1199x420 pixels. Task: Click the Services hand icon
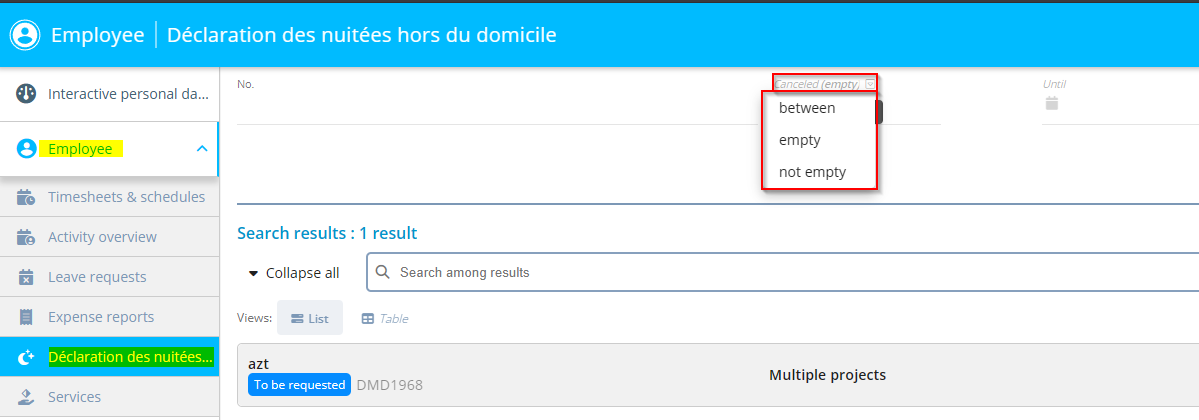(x=27, y=397)
